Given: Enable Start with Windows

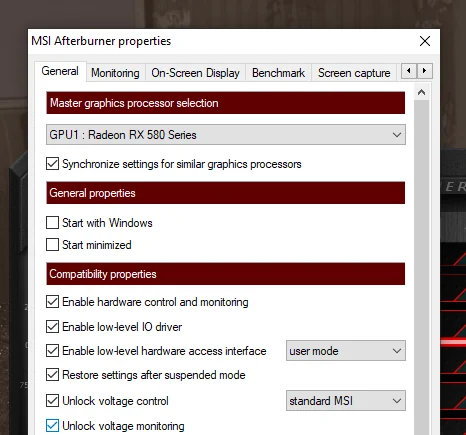Looking at the screenshot, I should pyautogui.click(x=52, y=223).
